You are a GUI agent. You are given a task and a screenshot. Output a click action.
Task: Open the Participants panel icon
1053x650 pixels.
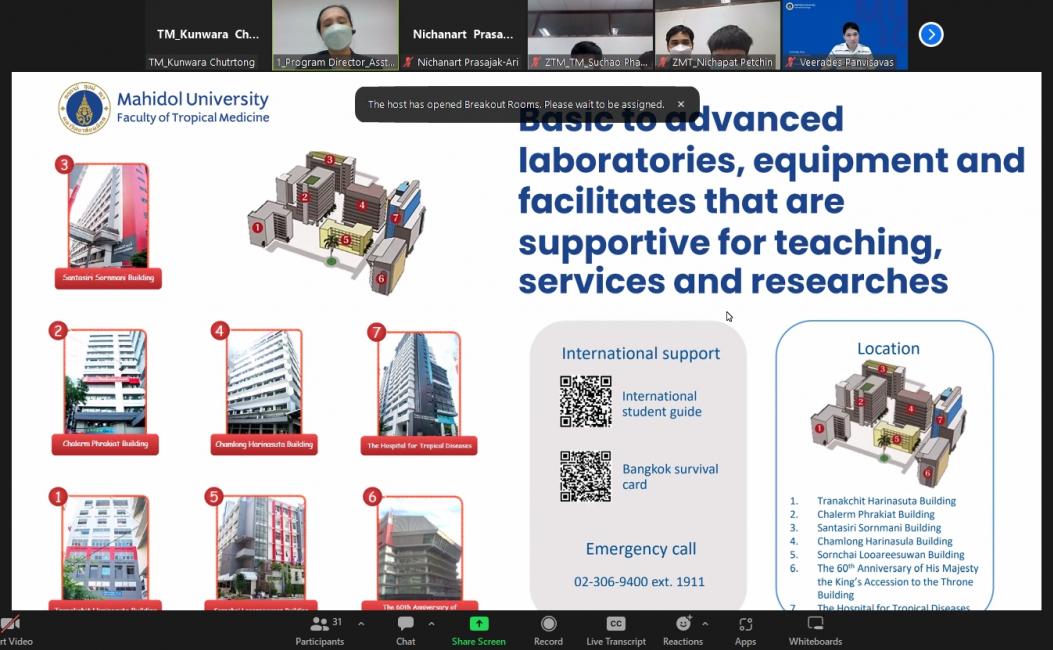pyautogui.click(x=320, y=624)
